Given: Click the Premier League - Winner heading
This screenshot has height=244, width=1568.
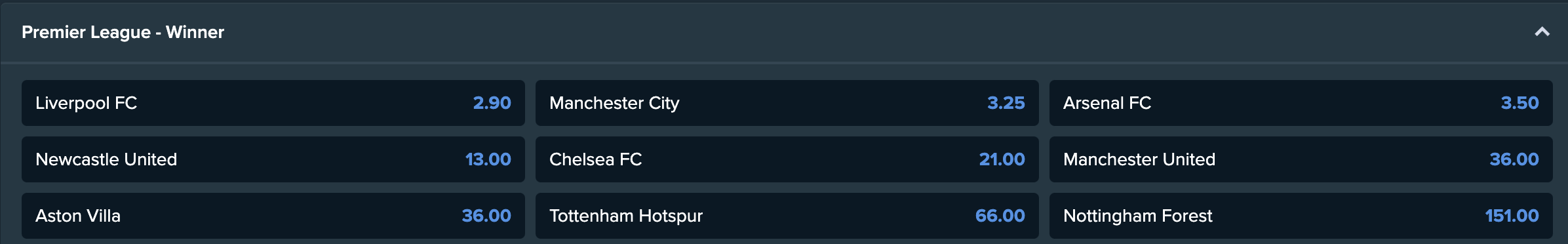Looking at the screenshot, I should 123,32.
